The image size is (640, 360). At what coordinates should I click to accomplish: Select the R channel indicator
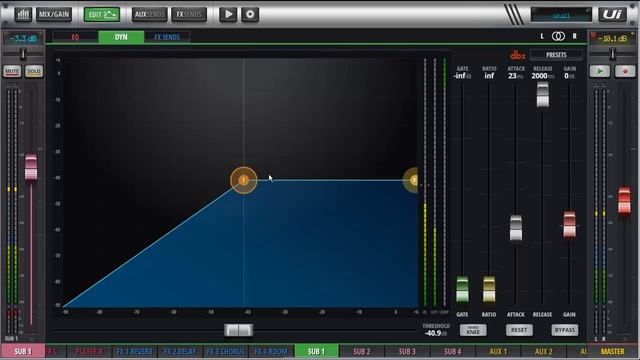[x=574, y=36]
